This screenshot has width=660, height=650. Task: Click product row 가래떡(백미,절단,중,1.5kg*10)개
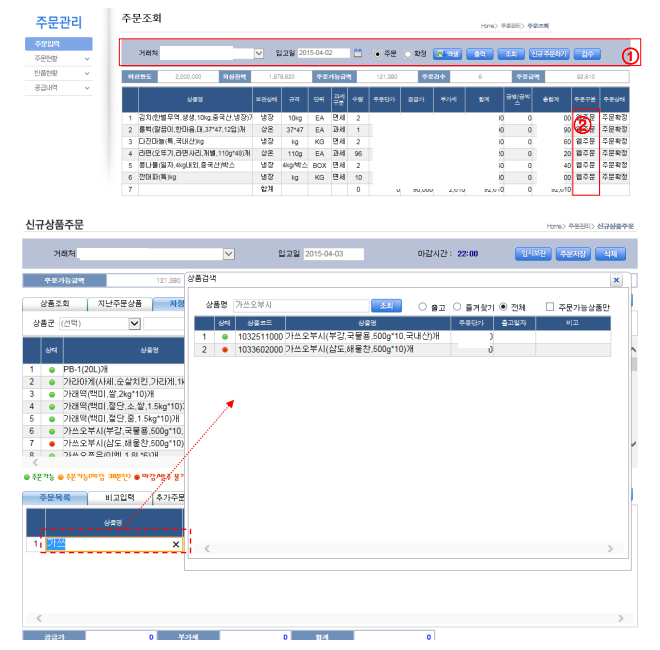point(104,419)
